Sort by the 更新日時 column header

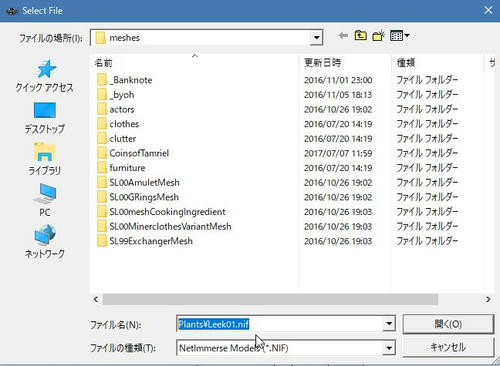point(345,62)
